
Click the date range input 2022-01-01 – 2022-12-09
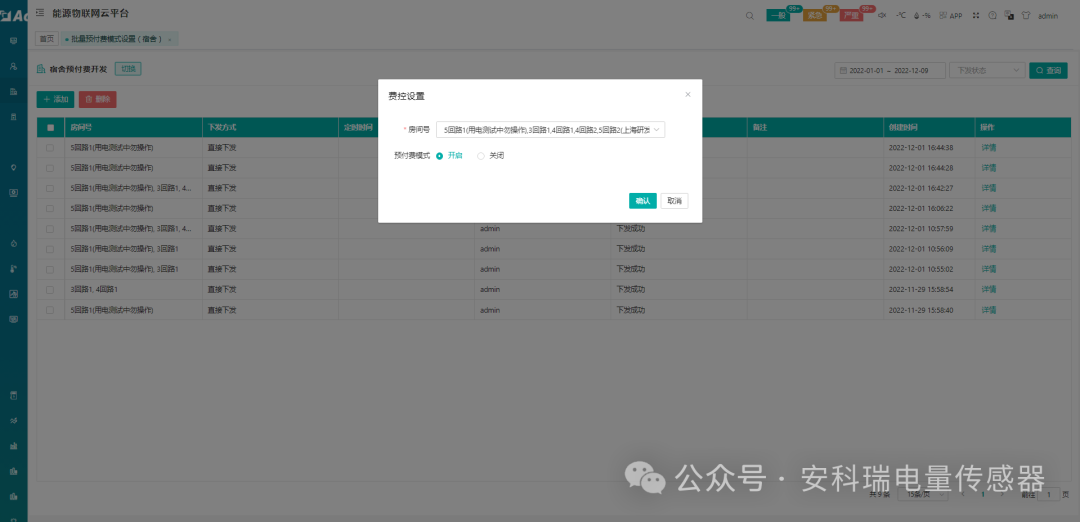click(x=889, y=70)
